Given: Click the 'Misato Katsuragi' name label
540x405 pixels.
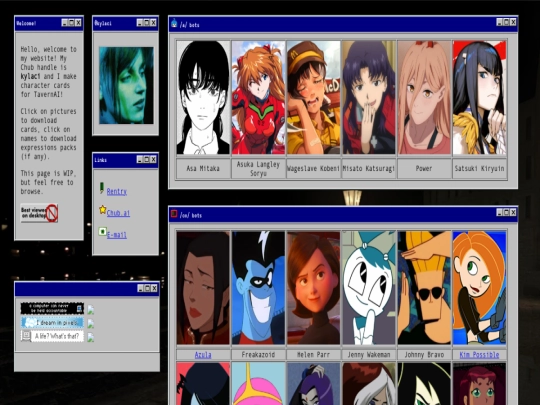Looking at the screenshot, I should [x=368, y=168].
